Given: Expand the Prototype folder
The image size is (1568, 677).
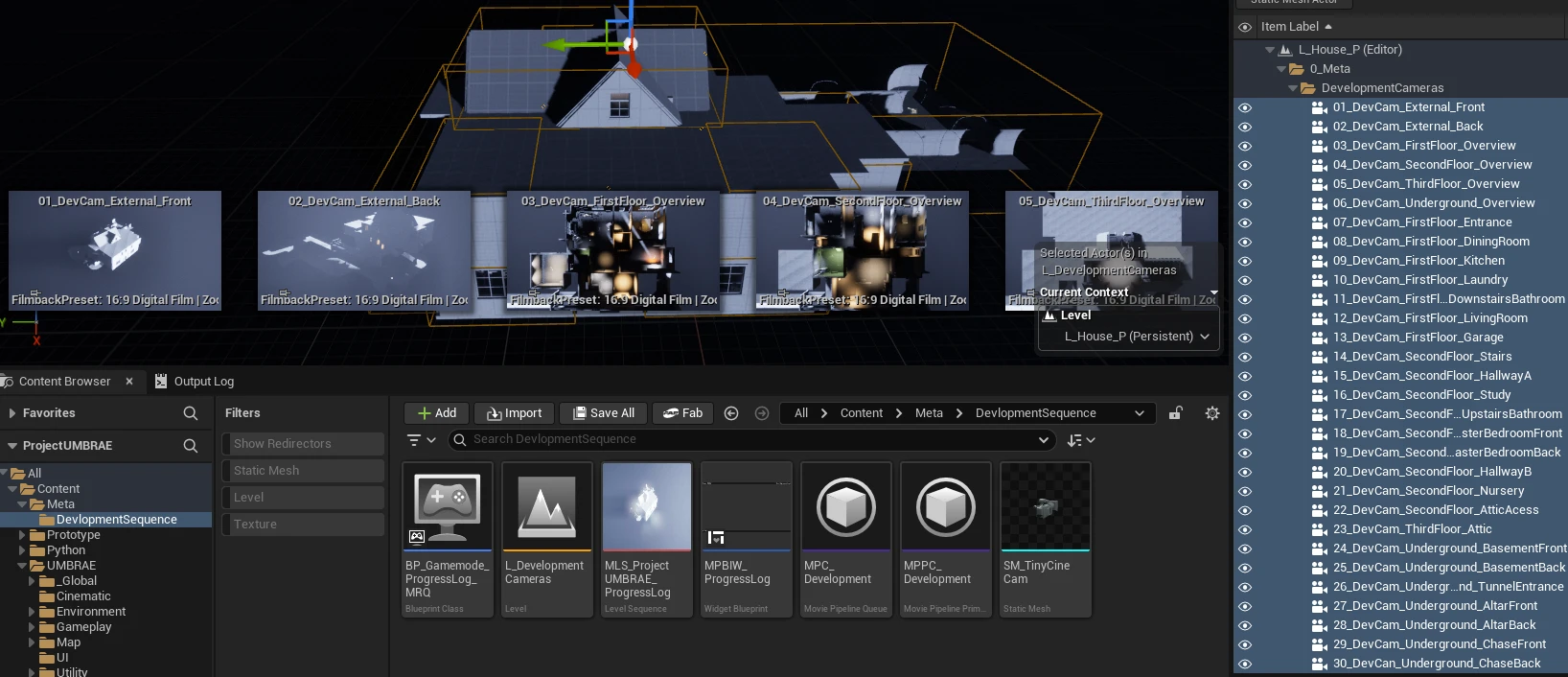Looking at the screenshot, I should point(23,535).
